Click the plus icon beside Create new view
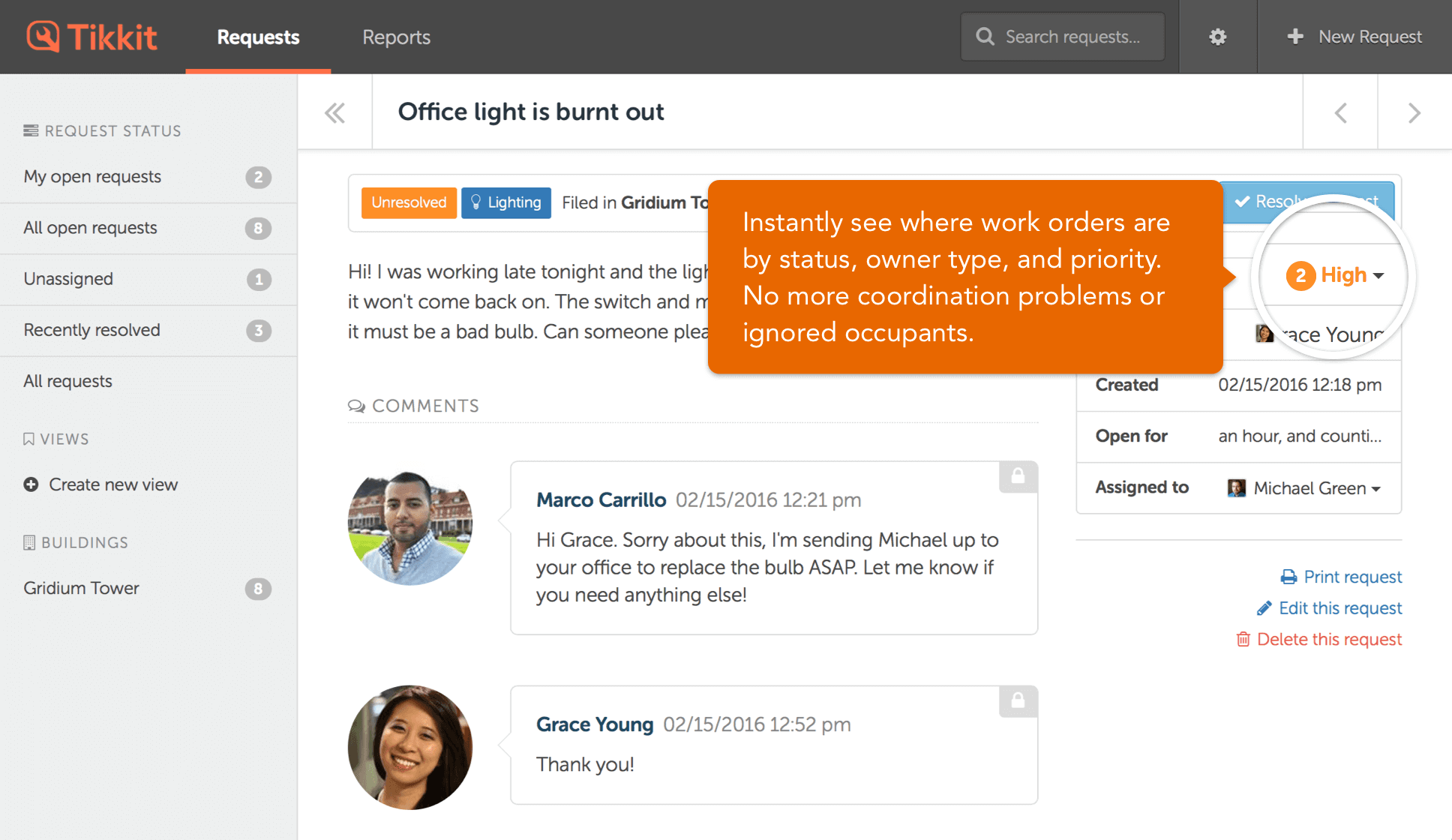The image size is (1452, 840). coord(31,484)
